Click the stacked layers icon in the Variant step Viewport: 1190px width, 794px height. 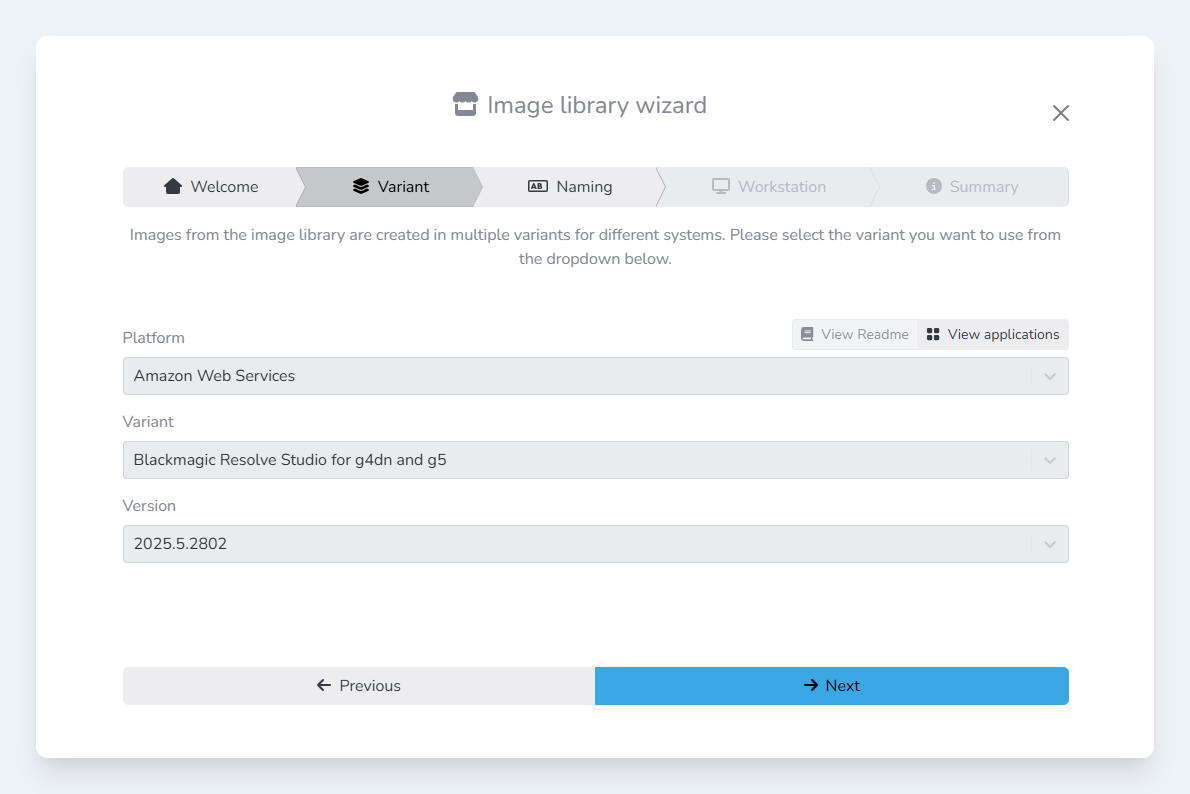pos(361,187)
